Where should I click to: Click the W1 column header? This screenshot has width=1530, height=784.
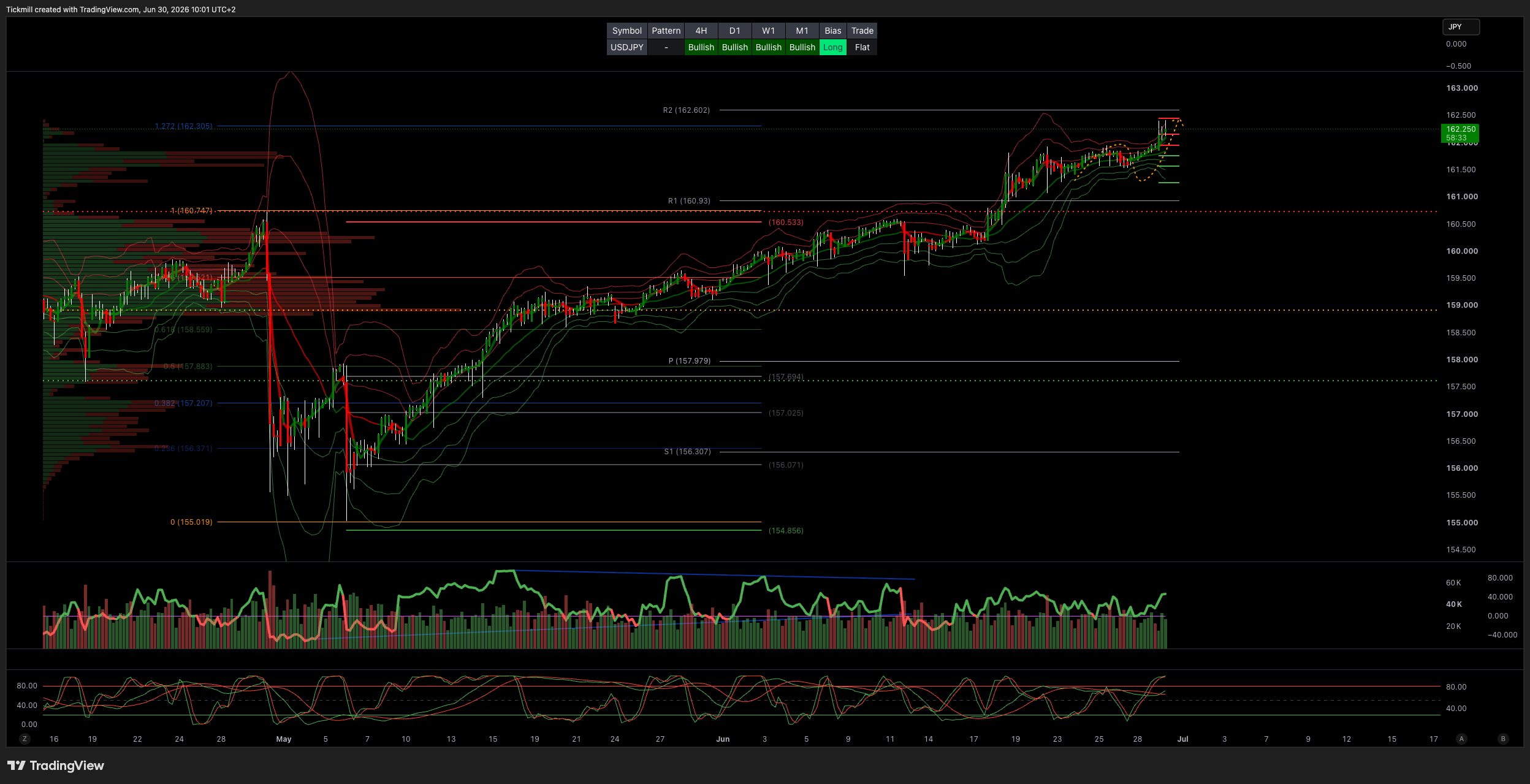coord(769,31)
